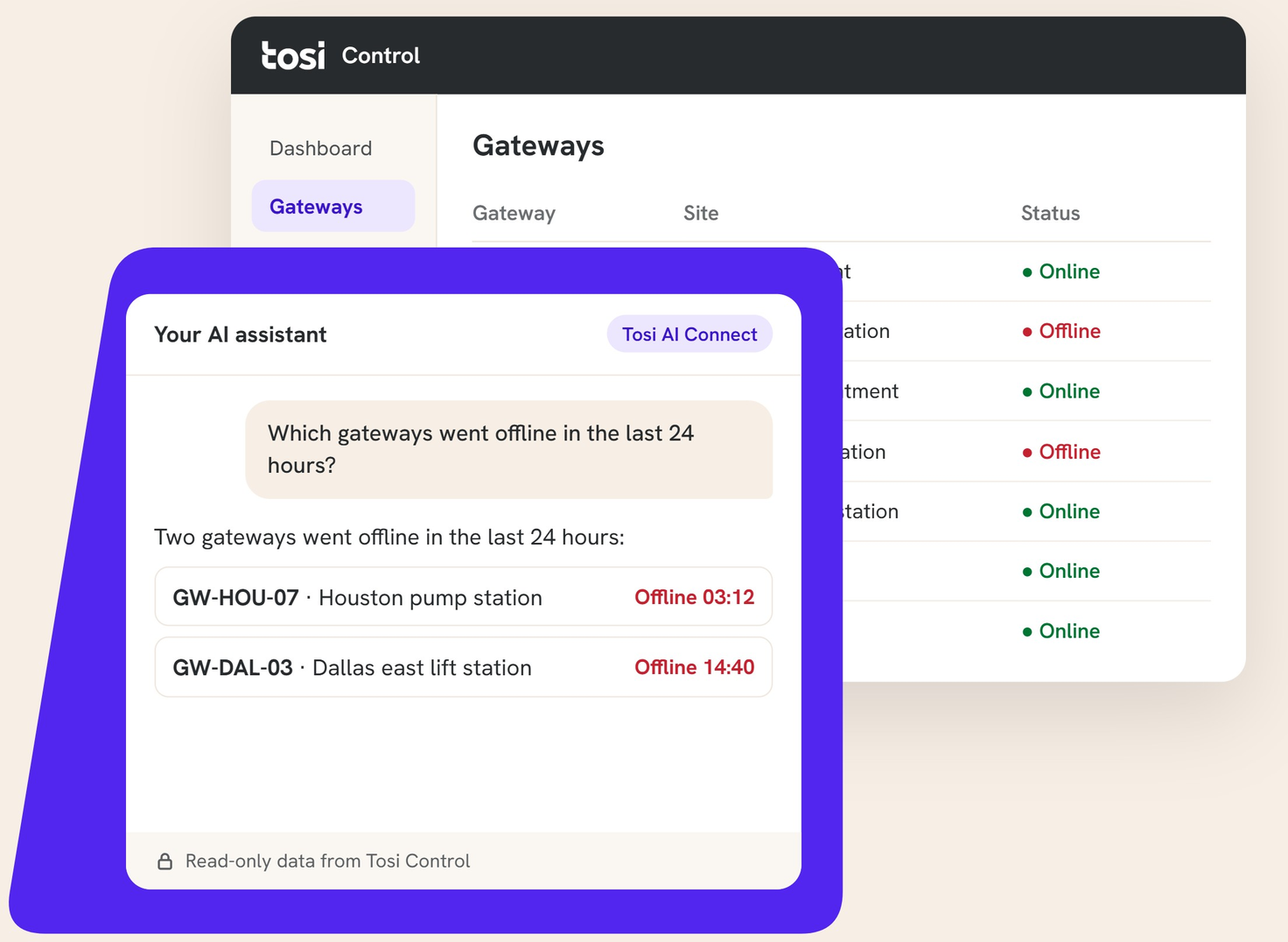Click the Your AI assistant title
Viewport: 1288px width, 942px height.
[x=241, y=334]
